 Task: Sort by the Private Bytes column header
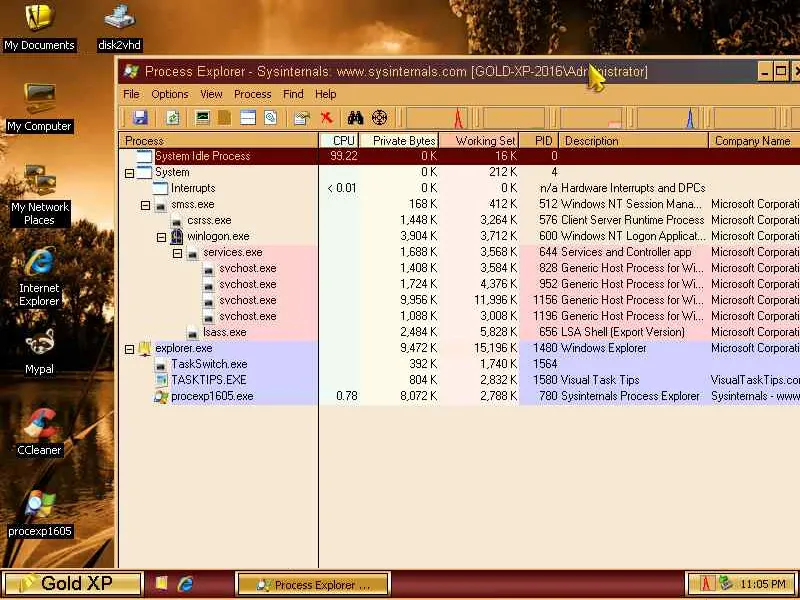(x=399, y=141)
